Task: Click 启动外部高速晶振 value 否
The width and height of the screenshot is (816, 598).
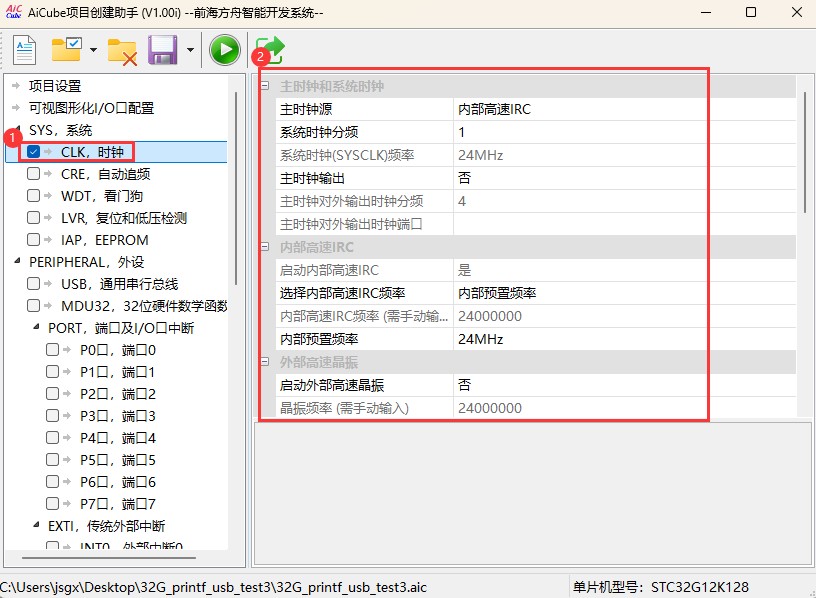Action: pyautogui.click(x=624, y=385)
